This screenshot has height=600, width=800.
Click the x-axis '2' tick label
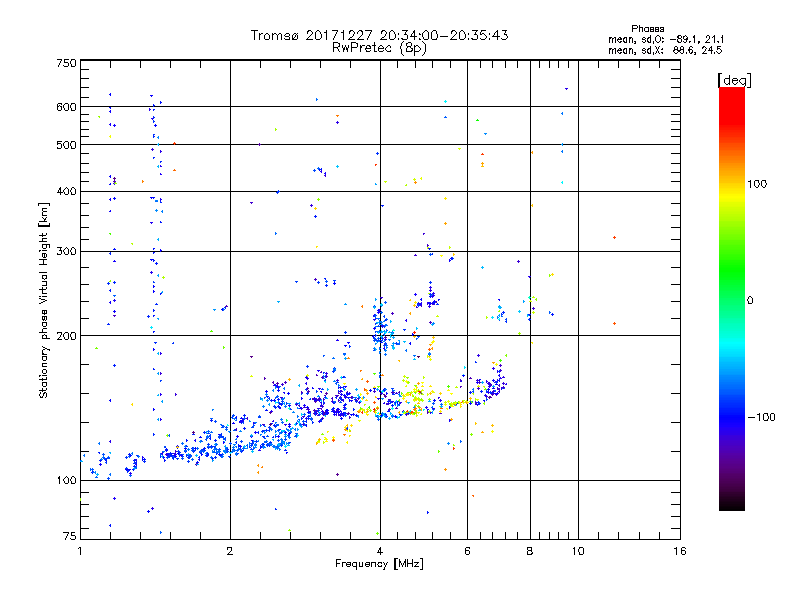[x=230, y=551]
